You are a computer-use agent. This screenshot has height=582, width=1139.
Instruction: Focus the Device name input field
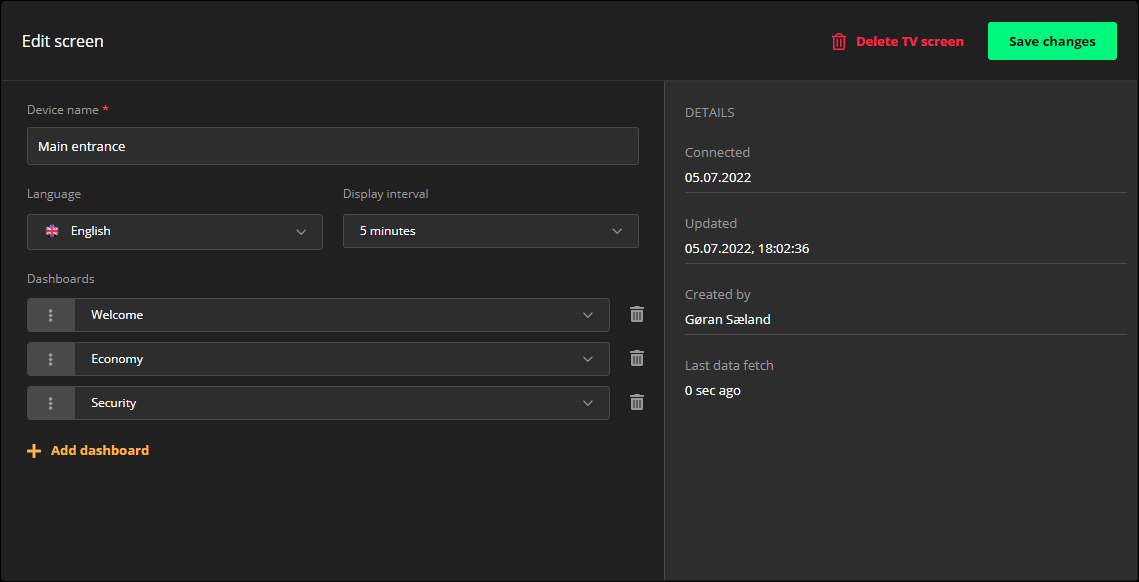(332, 146)
